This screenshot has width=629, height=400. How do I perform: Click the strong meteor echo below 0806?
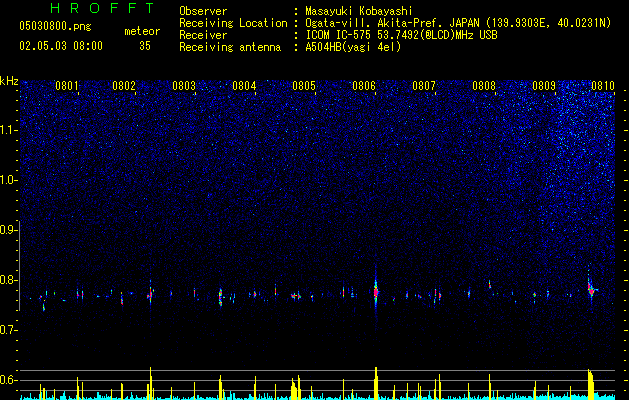pos(376,292)
